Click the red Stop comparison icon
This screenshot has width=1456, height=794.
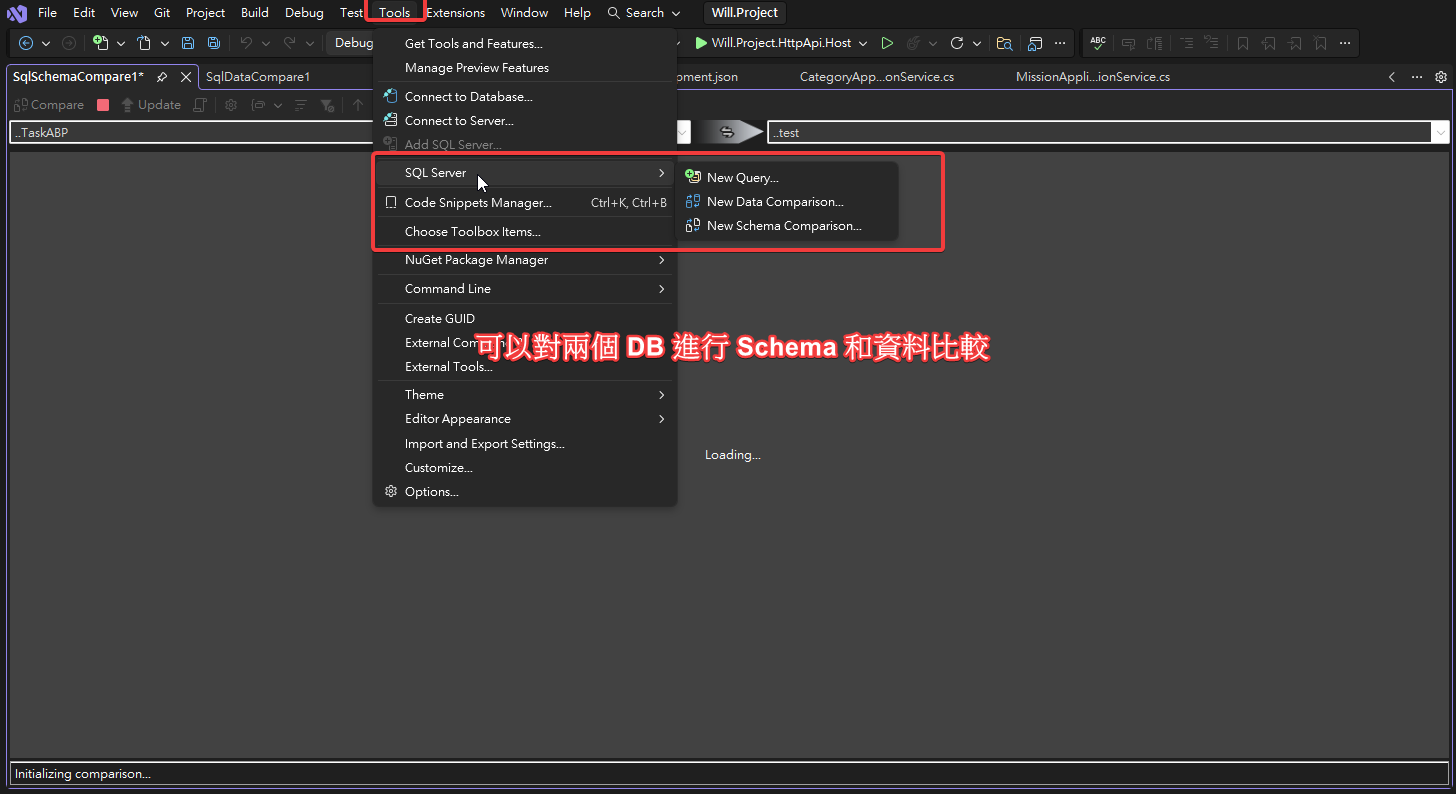103,105
